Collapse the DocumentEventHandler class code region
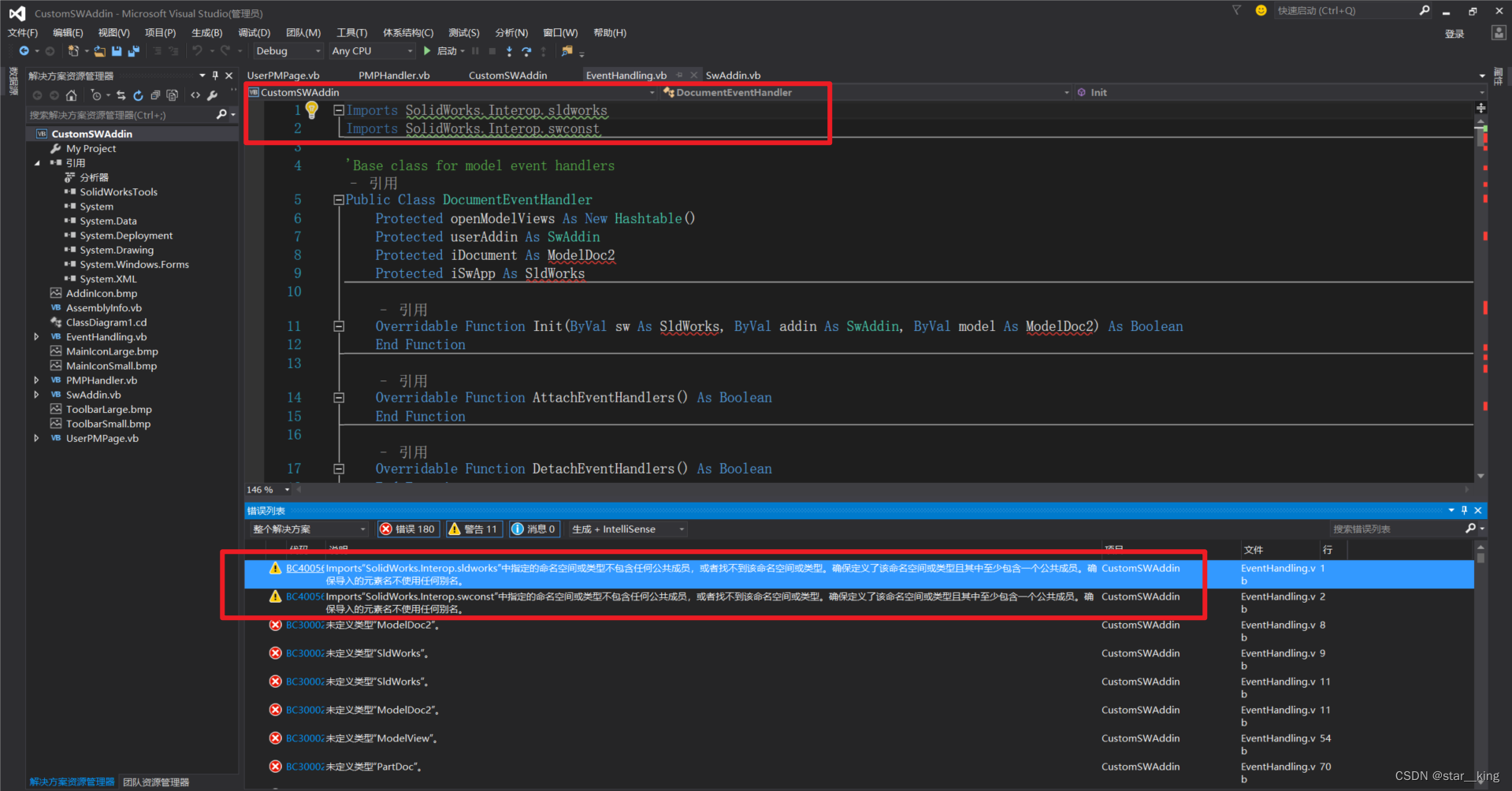This screenshot has width=1512, height=791. coord(339,200)
